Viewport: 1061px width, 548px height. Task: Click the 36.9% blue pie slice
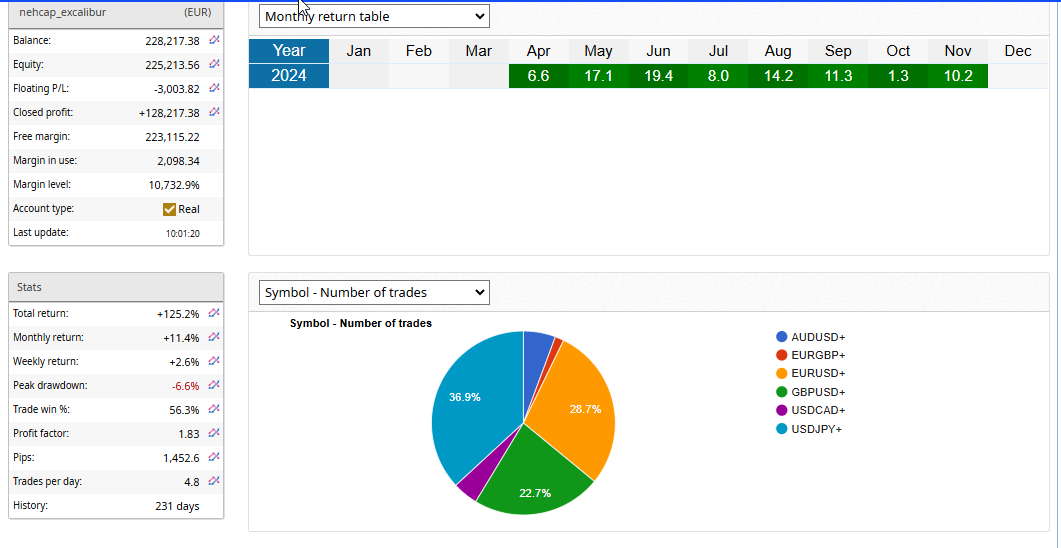[470, 400]
